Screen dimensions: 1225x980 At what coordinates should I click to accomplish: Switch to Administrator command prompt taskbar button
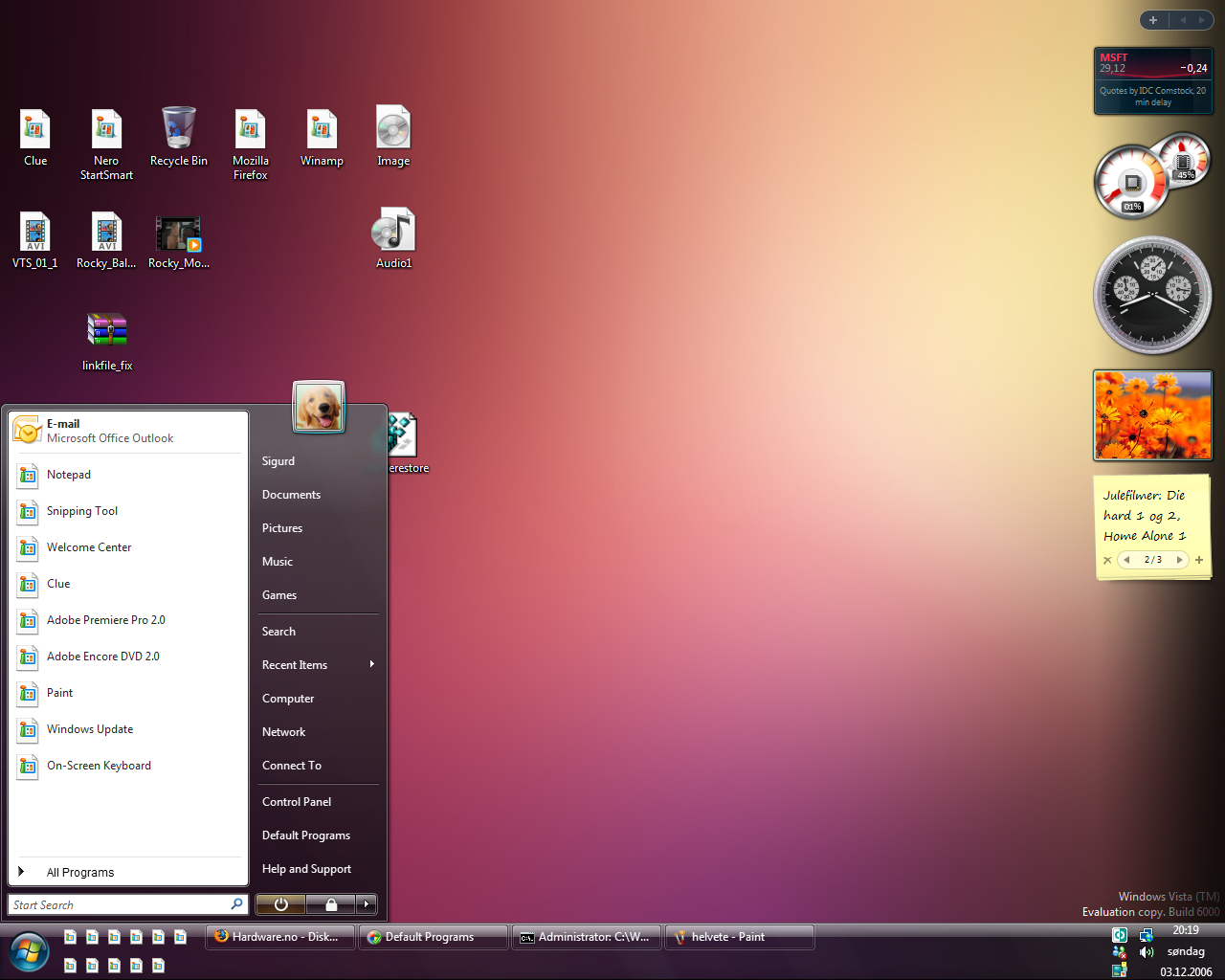coord(587,937)
